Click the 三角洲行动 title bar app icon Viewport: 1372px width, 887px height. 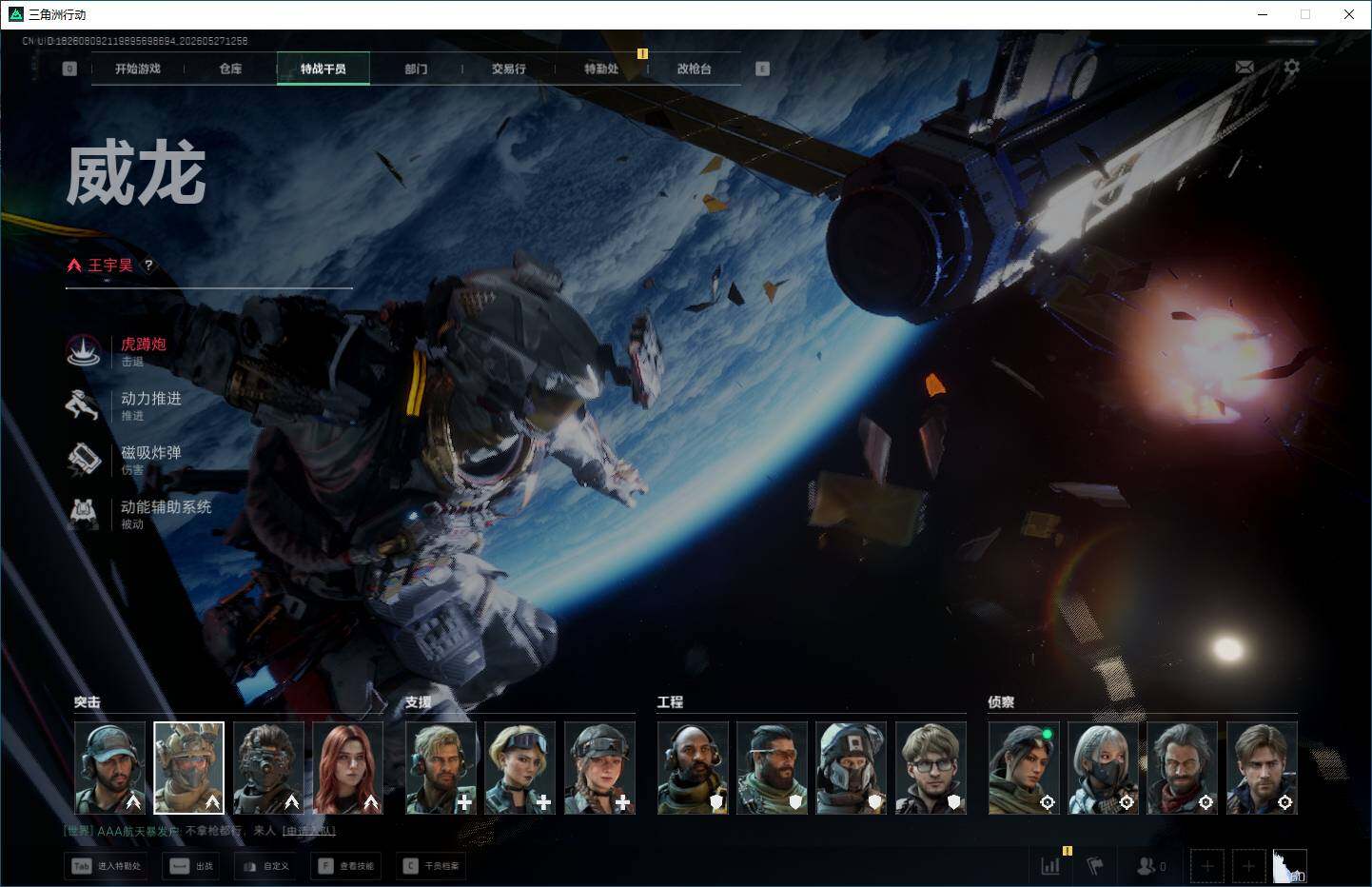(15, 14)
